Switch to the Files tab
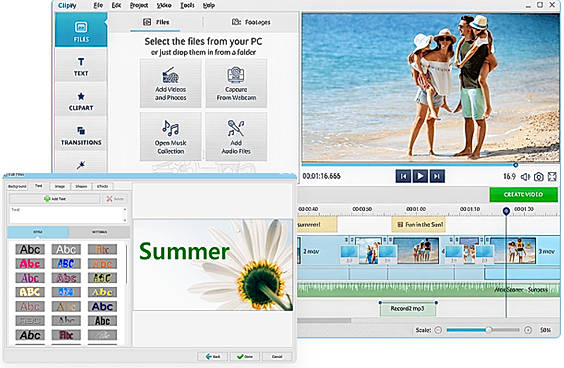Viewport: 564px width, 368px height. pos(155,22)
